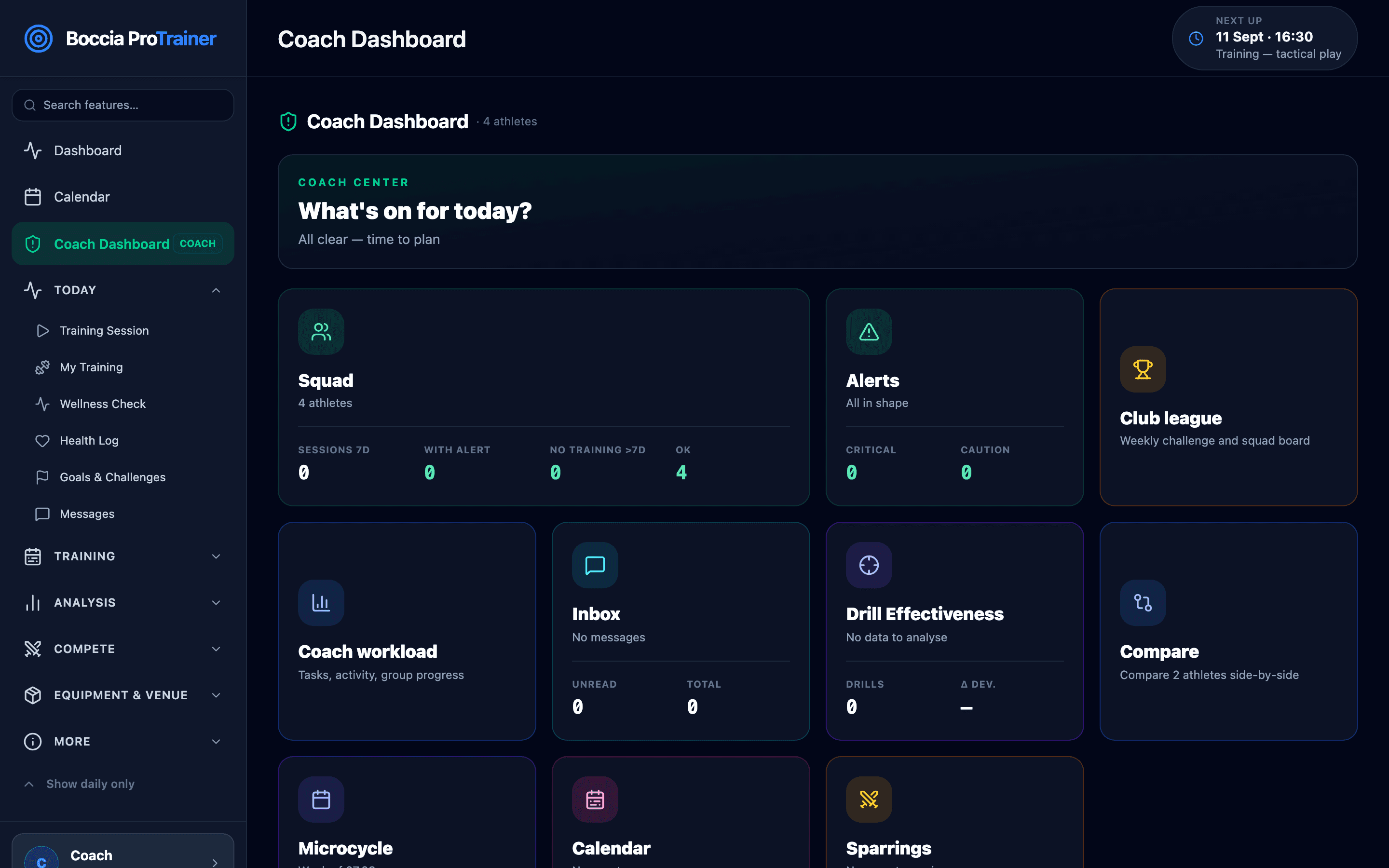Click the Boccia ProTrainer target logo
The image size is (1389, 868).
(39, 39)
